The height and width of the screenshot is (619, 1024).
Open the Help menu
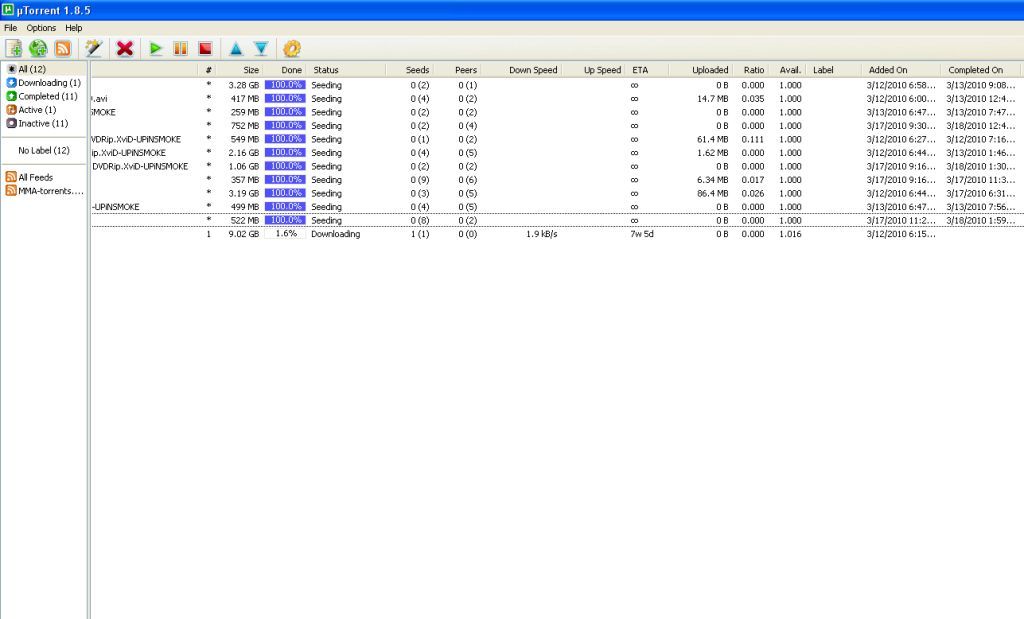(74, 28)
